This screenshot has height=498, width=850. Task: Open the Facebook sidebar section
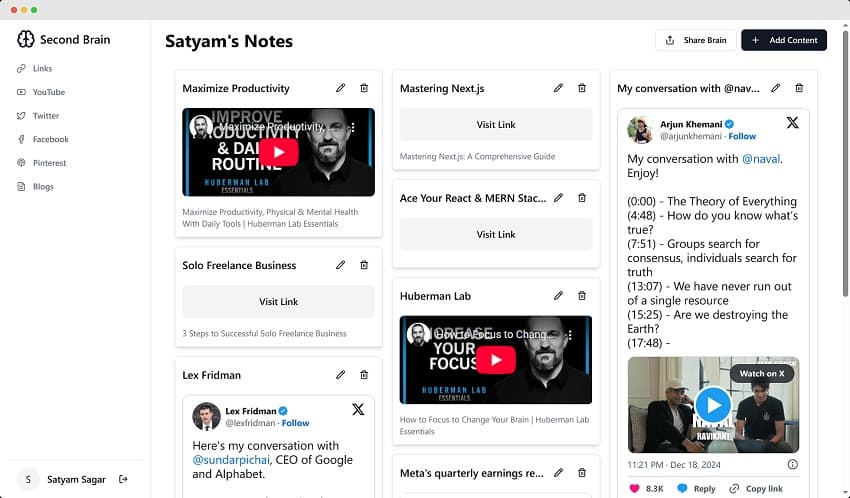point(43,139)
